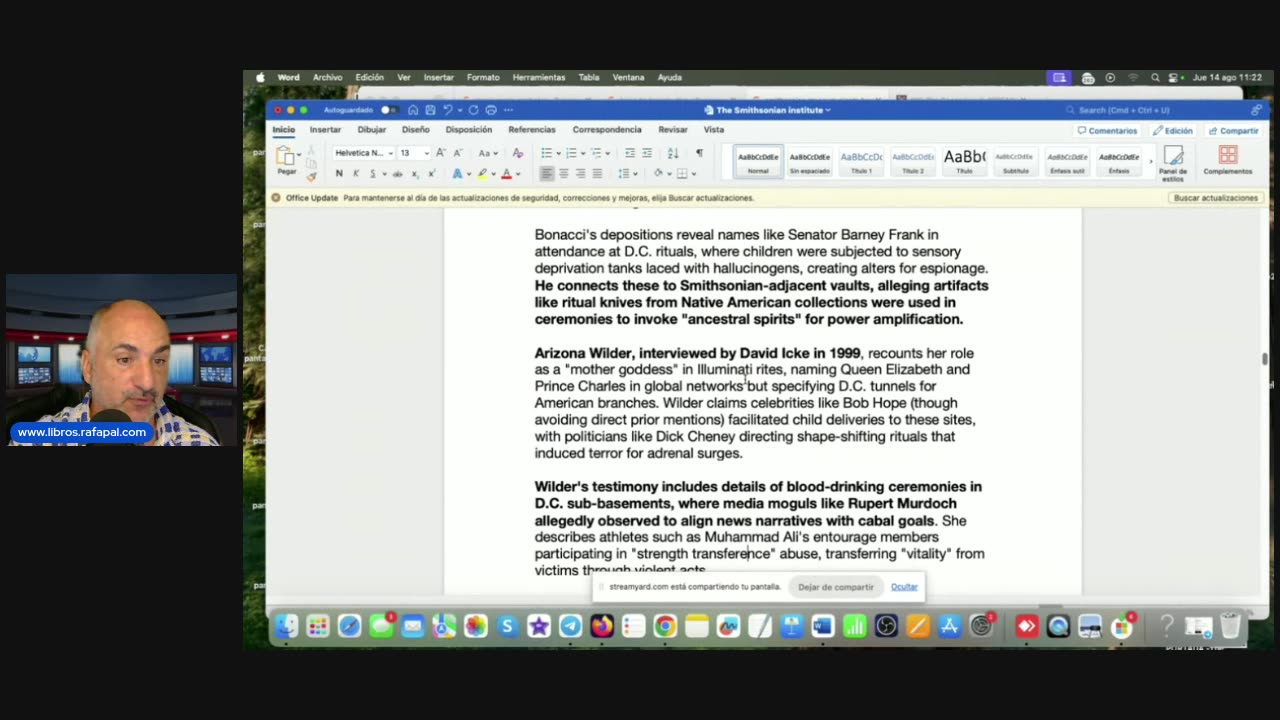1280x720 pixels.
Task: Apply the Sin espaciado style thumbnail
Action: coord(810,161)
